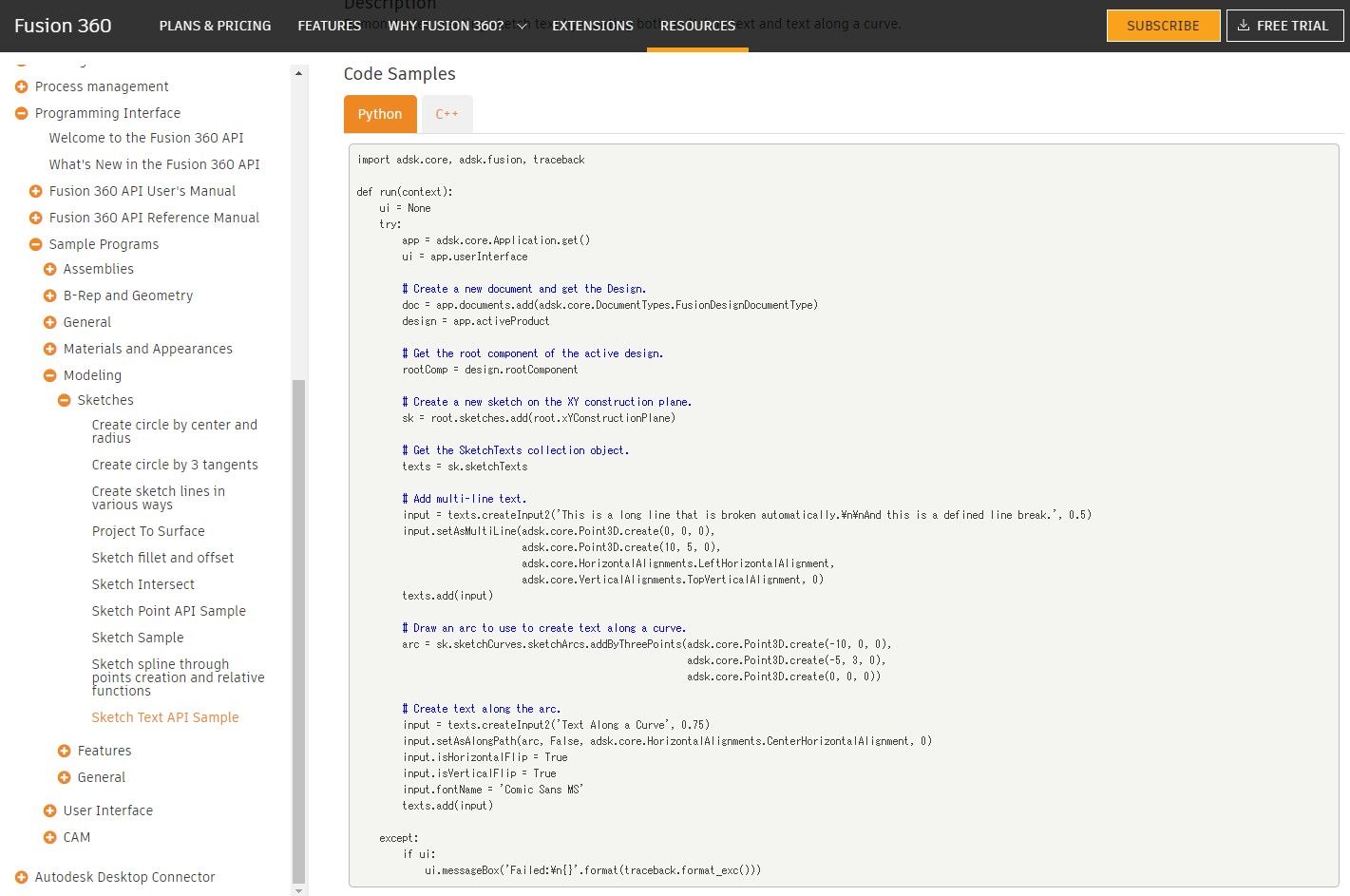Select the Sketch Text API Sample link
The height and width of the screenshot is (896, 1350).
coord(165,717)
